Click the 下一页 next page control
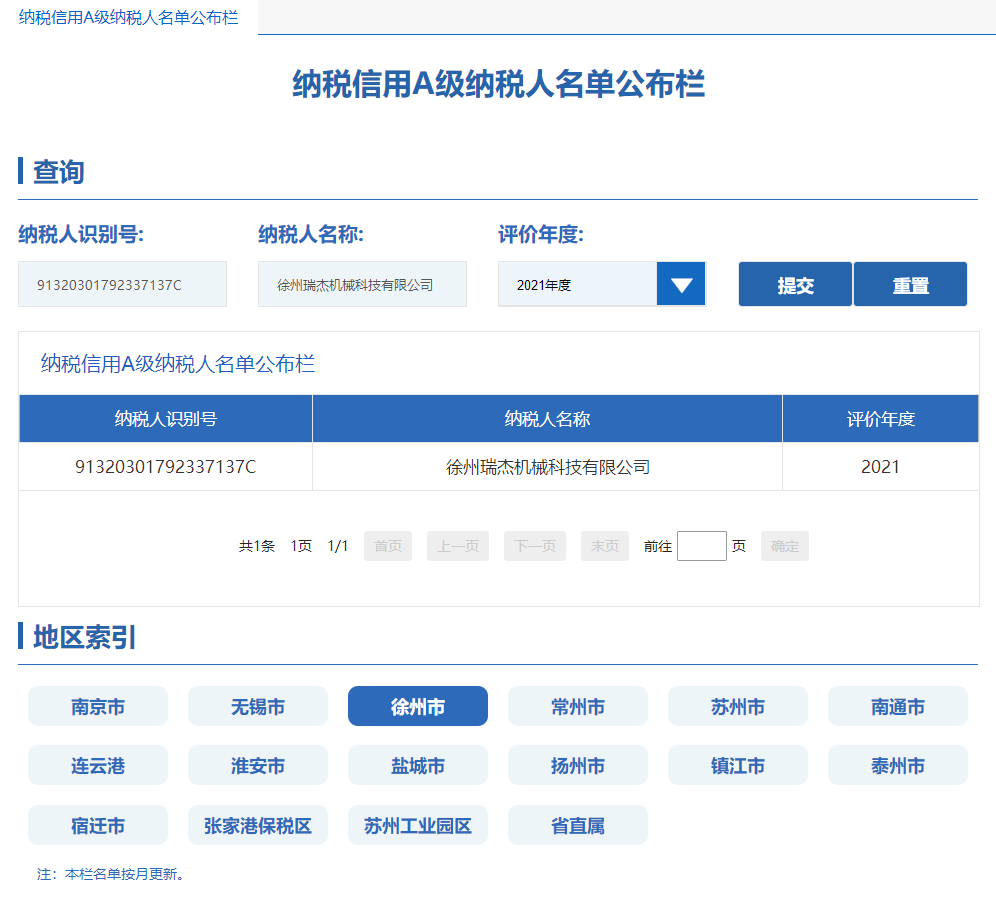Image resolution: width=996 pixels, height=902 pixels. [534, 546]
